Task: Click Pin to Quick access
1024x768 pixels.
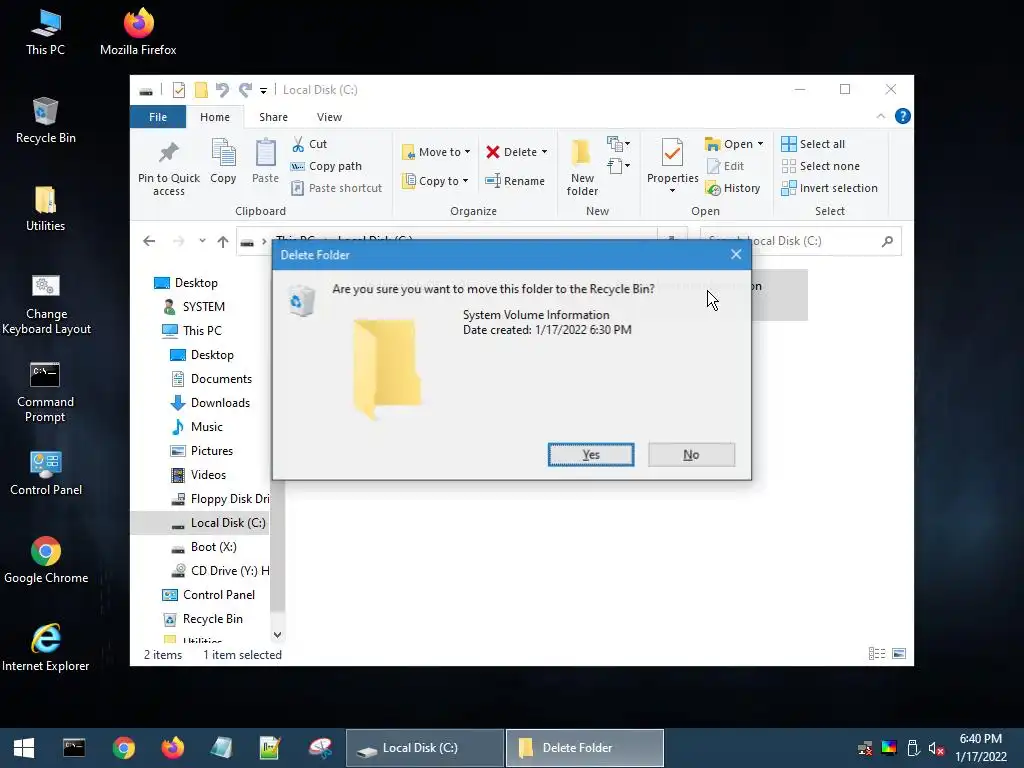Action: [168, 168]
